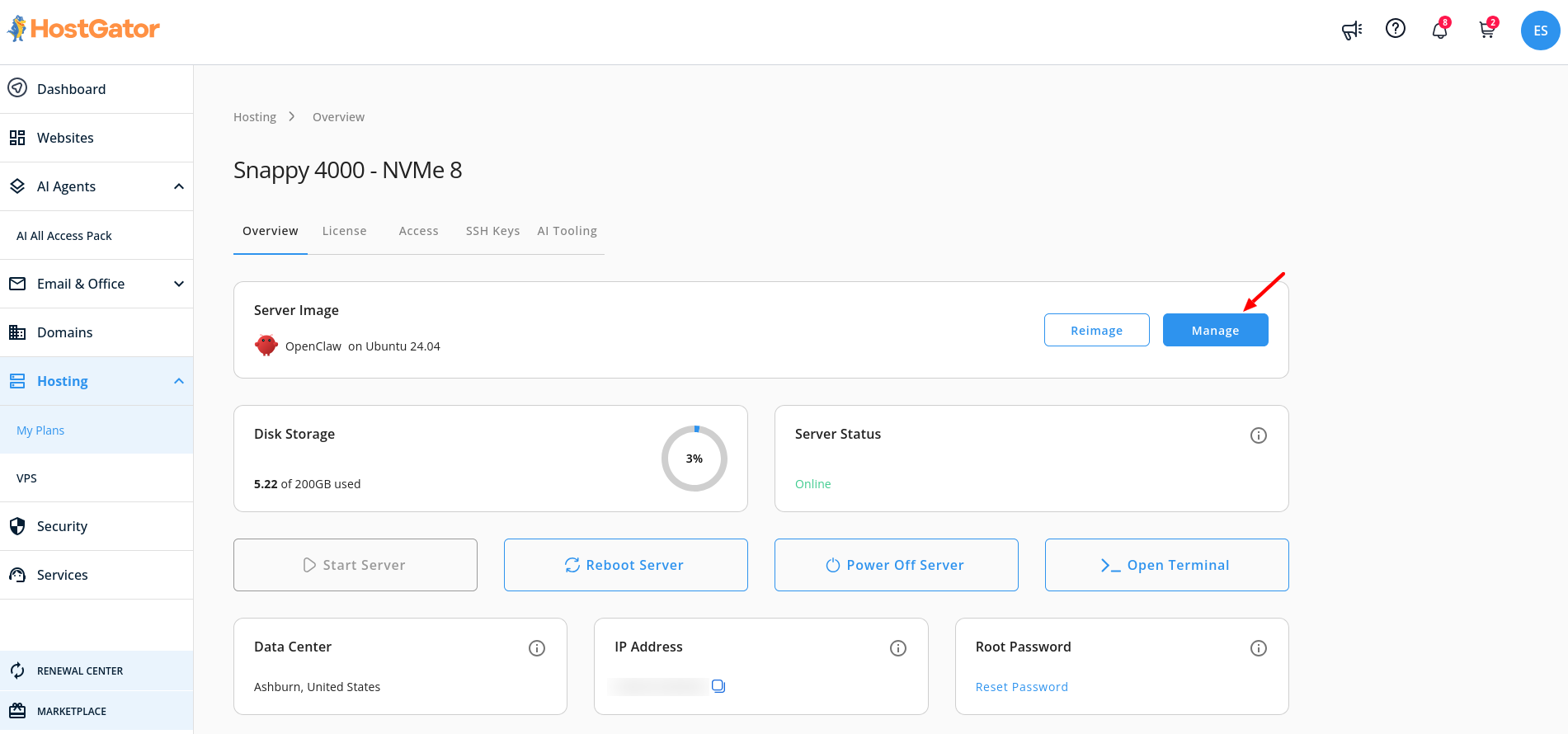Image resolution: width=1568 pixels, height=734 pixels.
Task: Open the HostGator logo home link
Action: coord(83,29)
